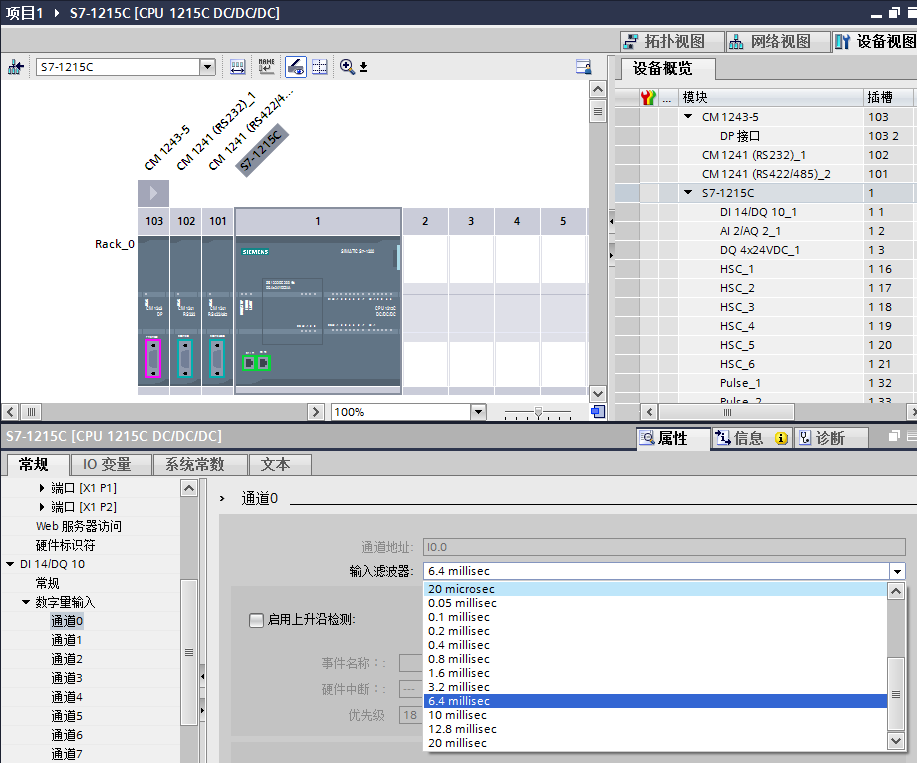Open the zoom options small arrow
Screen dimensions: 917x763
point(363,67)
